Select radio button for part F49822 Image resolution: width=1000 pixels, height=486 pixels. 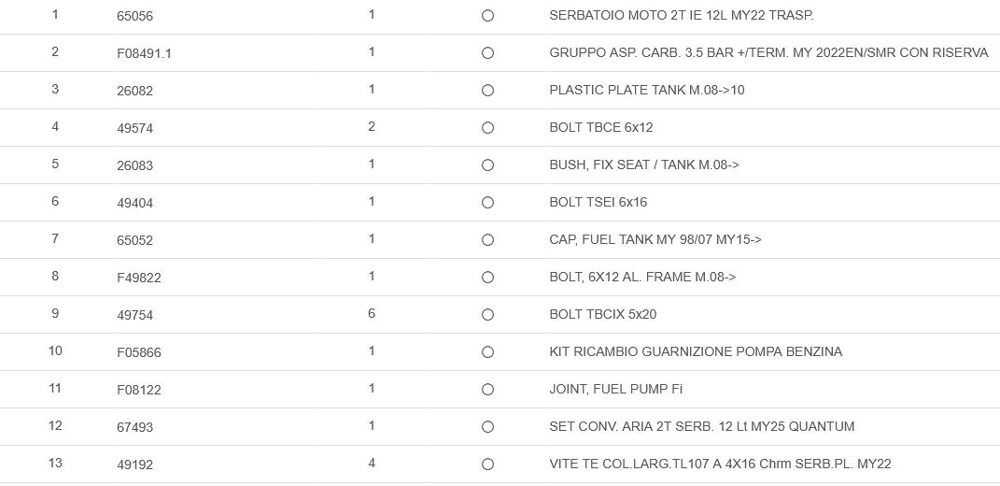coord(487,277)
